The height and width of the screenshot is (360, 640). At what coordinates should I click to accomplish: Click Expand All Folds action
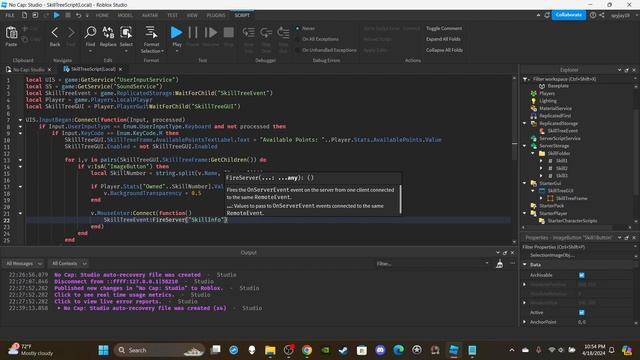coord(443,39)
